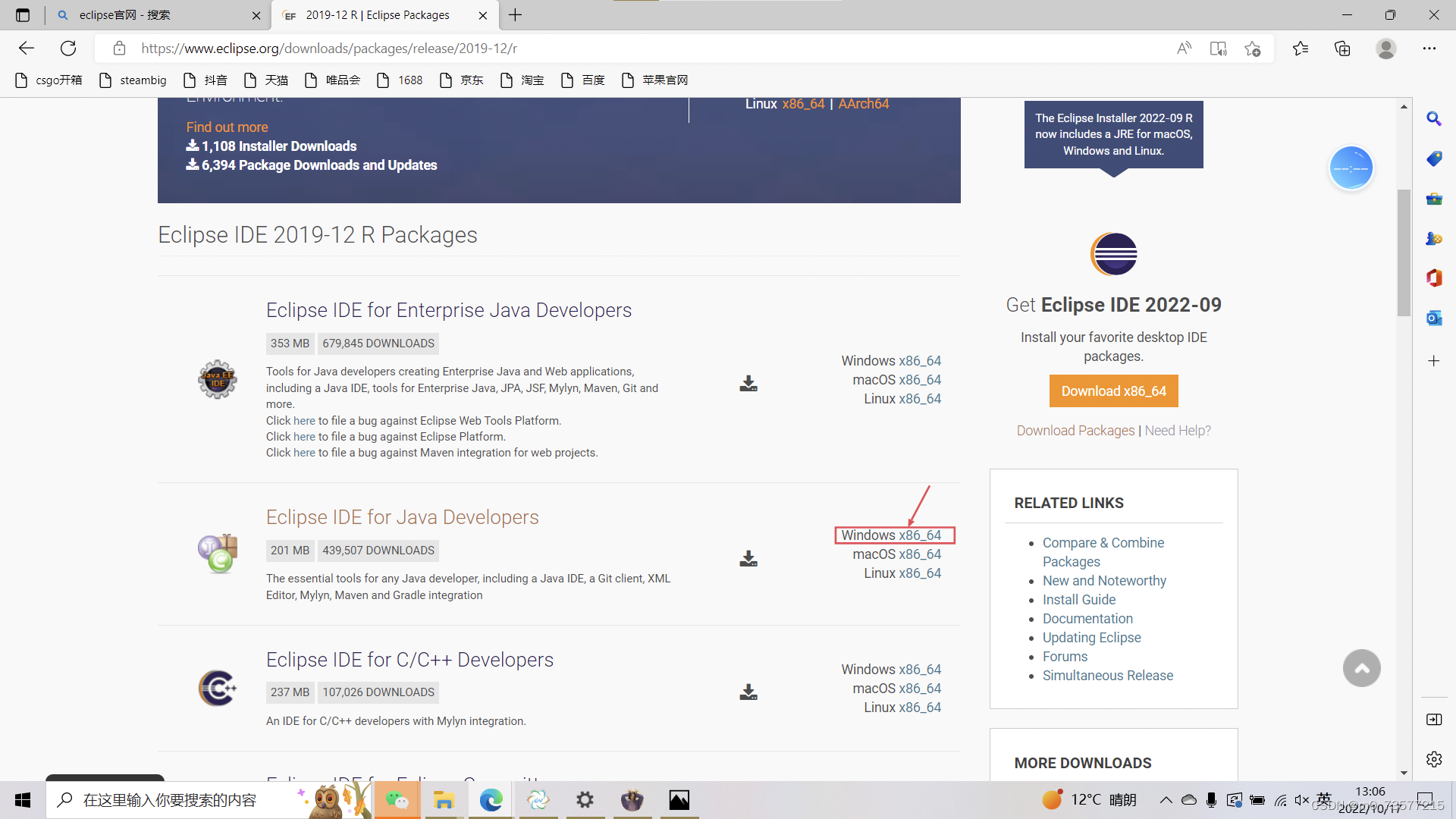Add this page to favorites star icon
The image size is (1456, 819).
pos(1253,49)
